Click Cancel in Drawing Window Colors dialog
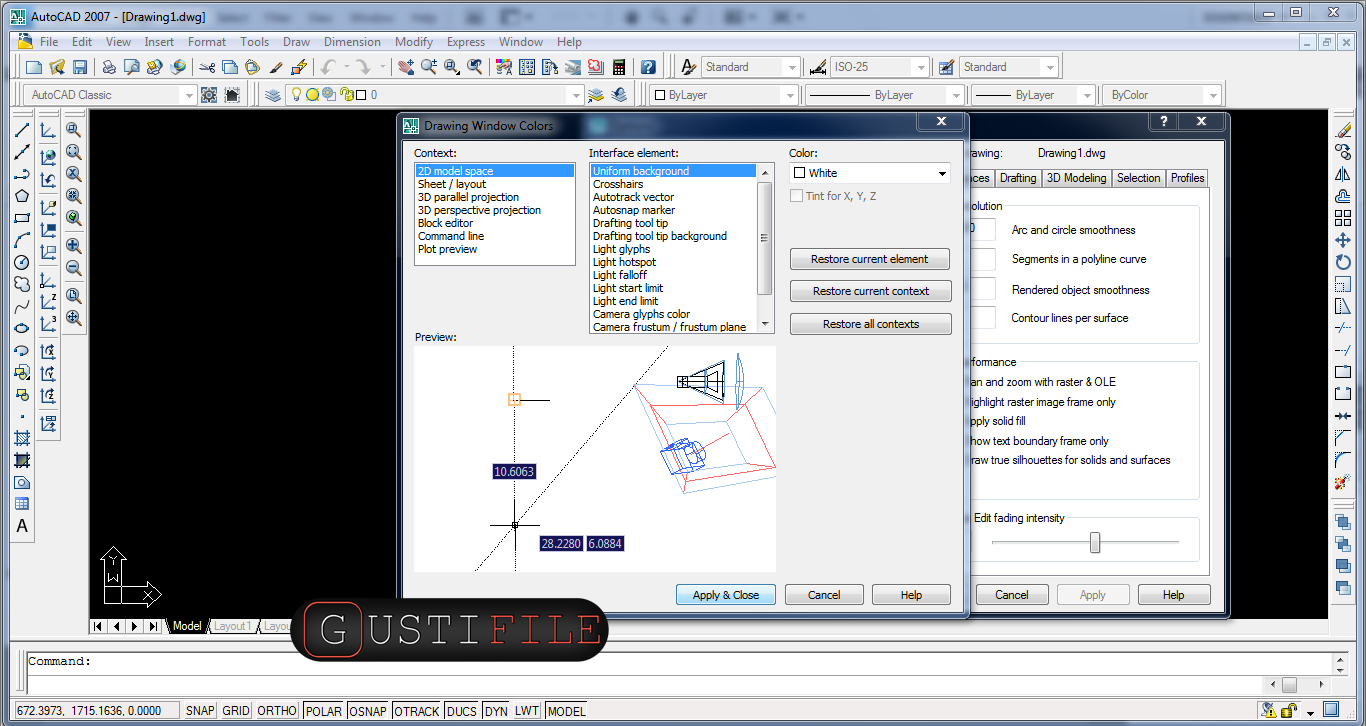This screenshot has width=1366, height=726. (824, 595)
